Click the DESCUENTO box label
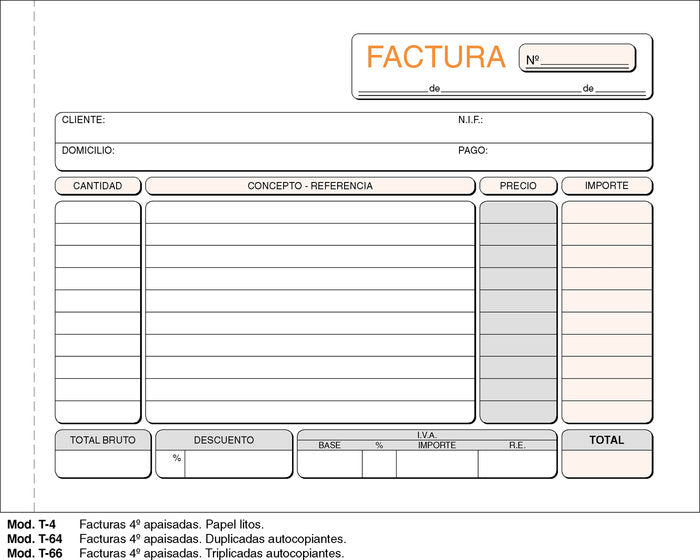Image resolution: width=700 pixels, height=560 pixels. [224, 440]
